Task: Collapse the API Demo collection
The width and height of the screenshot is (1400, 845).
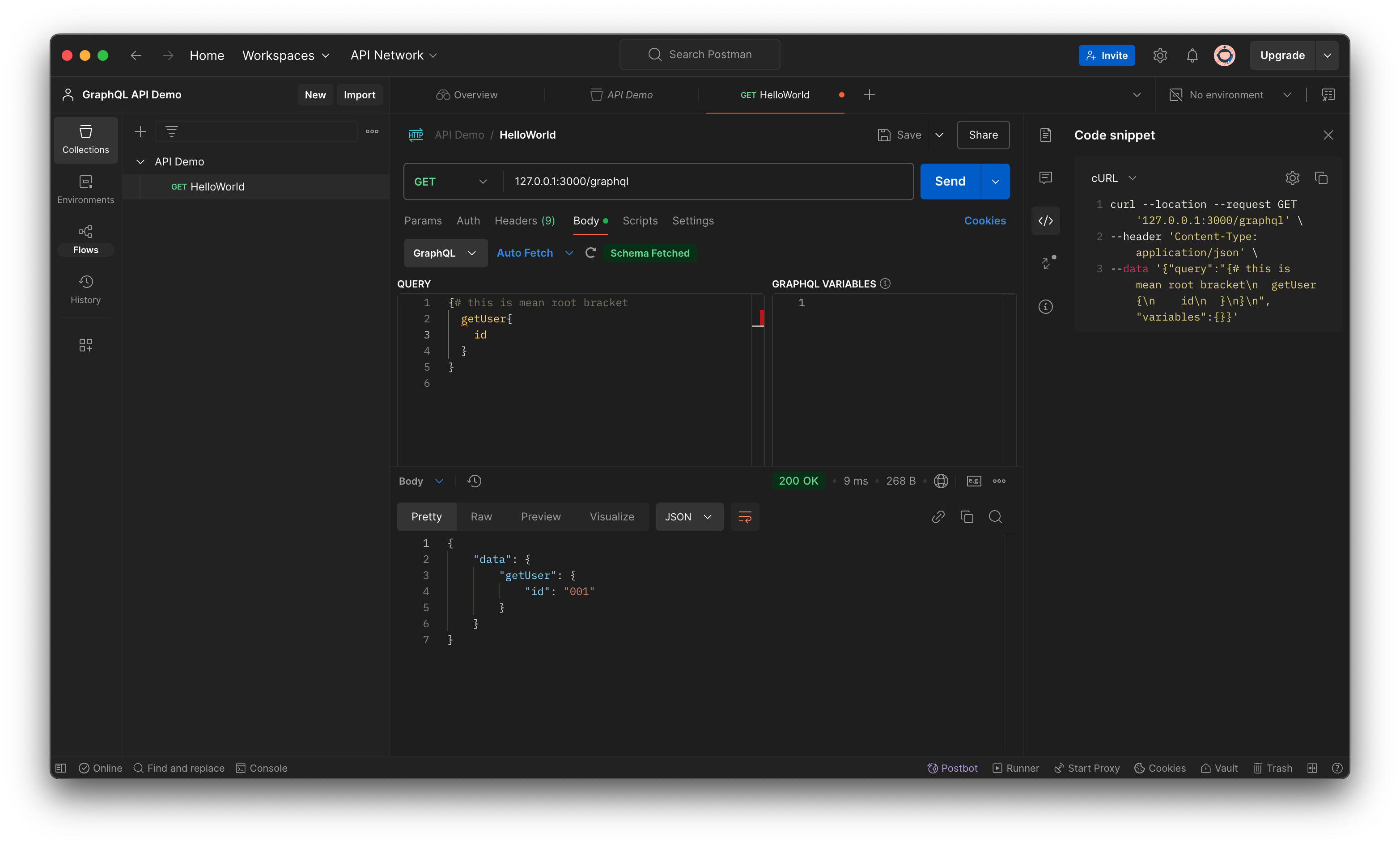Action: [140, 161]
